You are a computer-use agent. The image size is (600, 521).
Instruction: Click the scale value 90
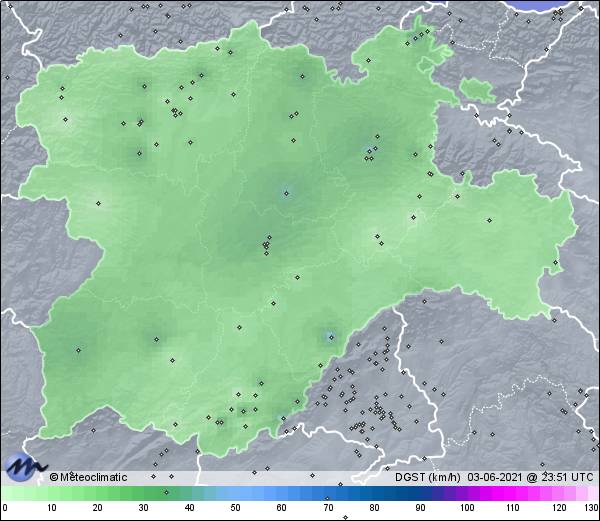(x=421, y=508)
